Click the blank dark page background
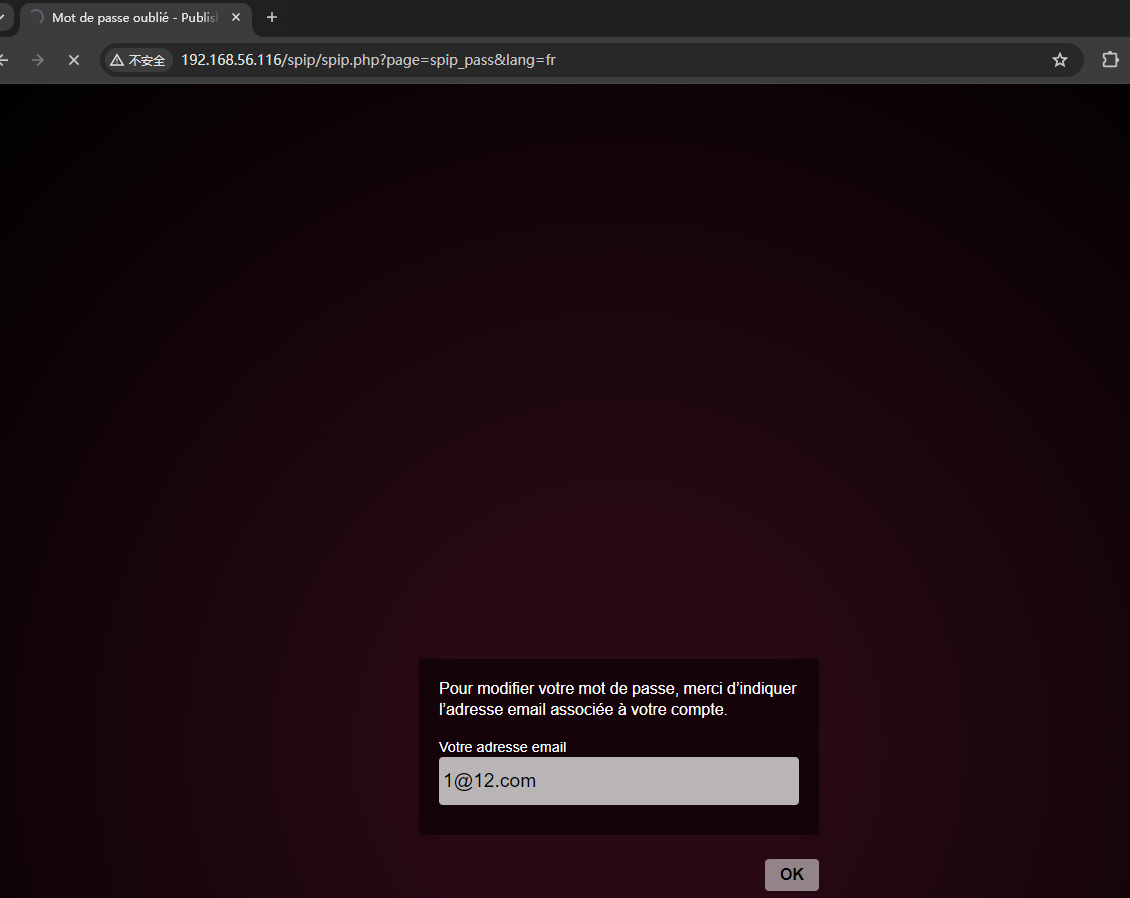 click(x=560, y=350)
